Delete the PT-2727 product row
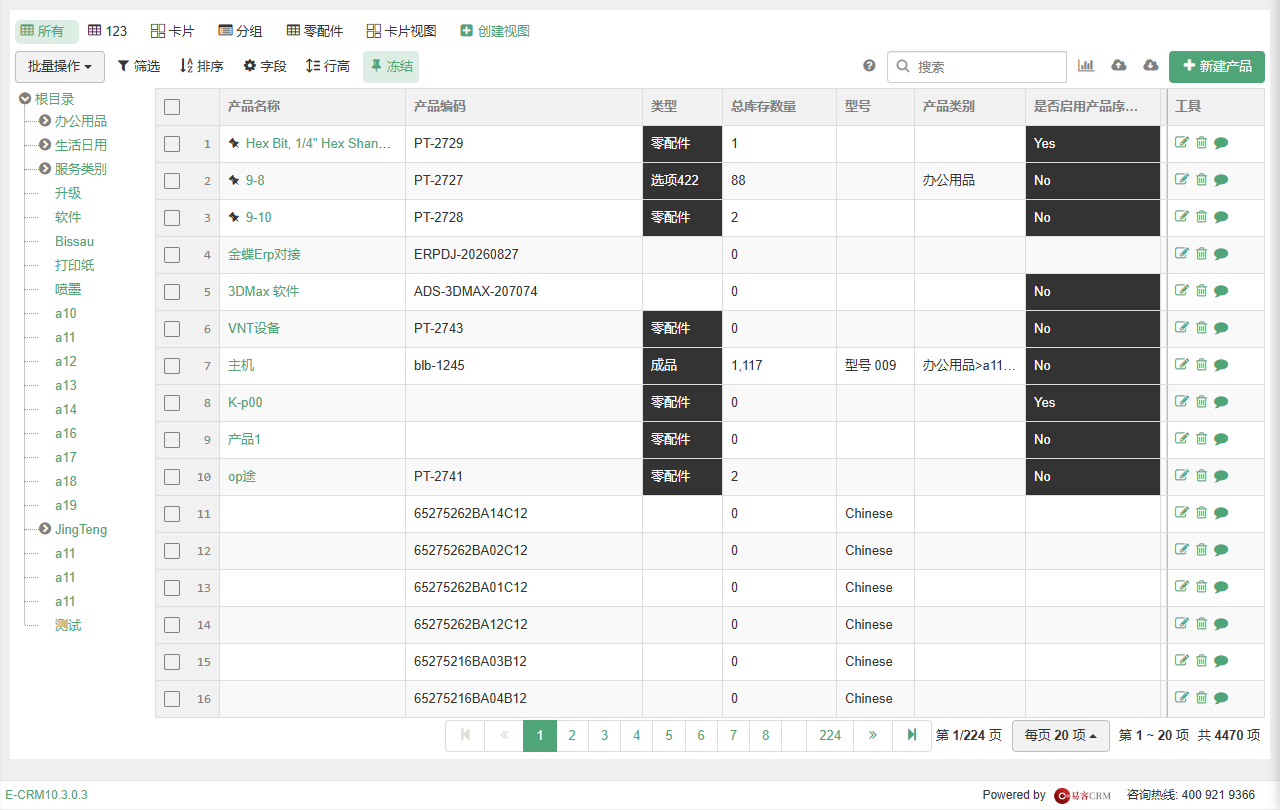This screenshot has width=1280, height=810. (x=1202, y=180)
